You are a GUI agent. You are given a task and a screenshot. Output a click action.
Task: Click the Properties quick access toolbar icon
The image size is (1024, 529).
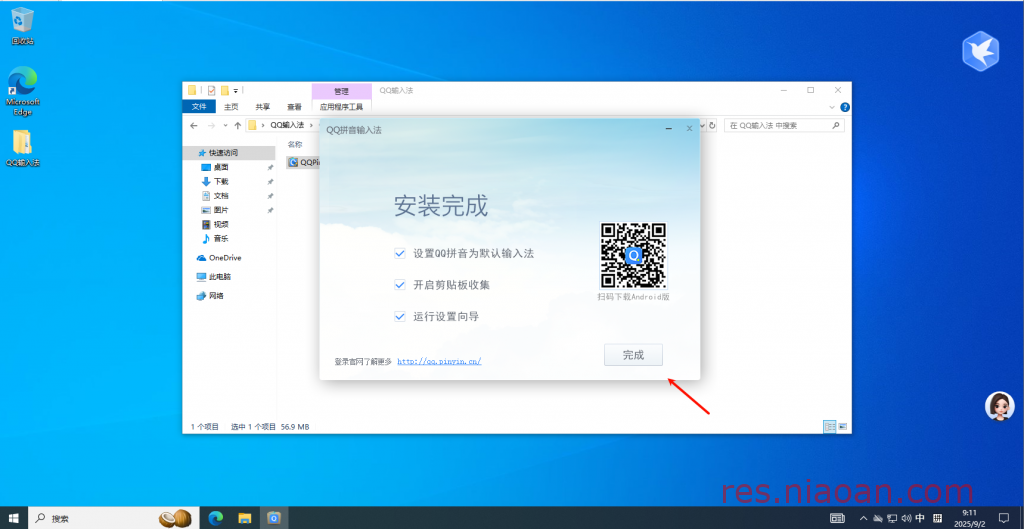click(212, 91)
